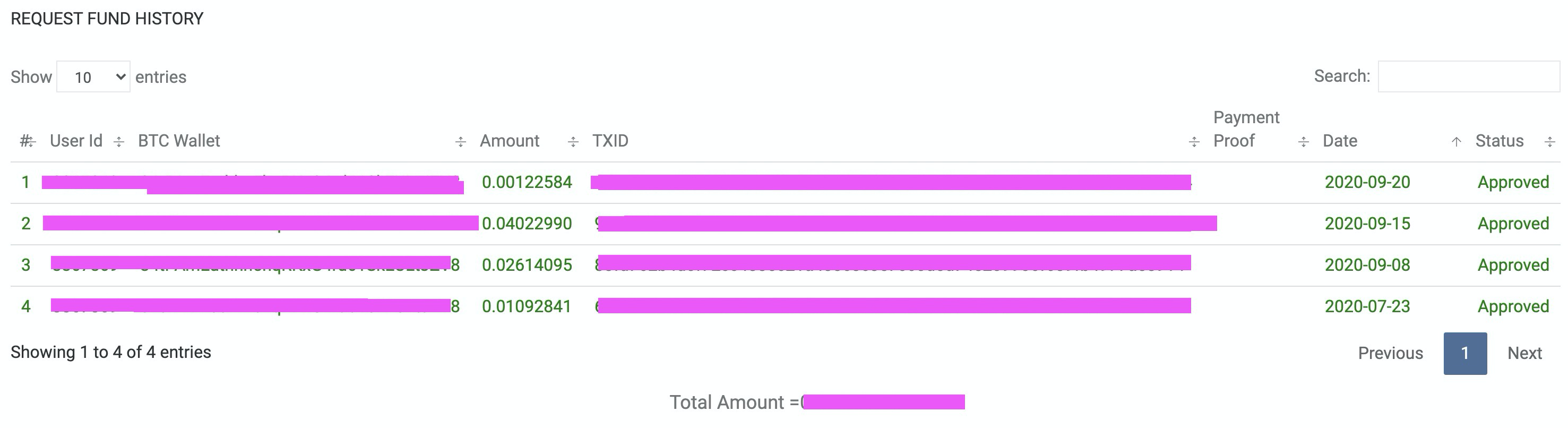Click the sort icon beside User Id
1568x428 pixels.
[119, 142]
